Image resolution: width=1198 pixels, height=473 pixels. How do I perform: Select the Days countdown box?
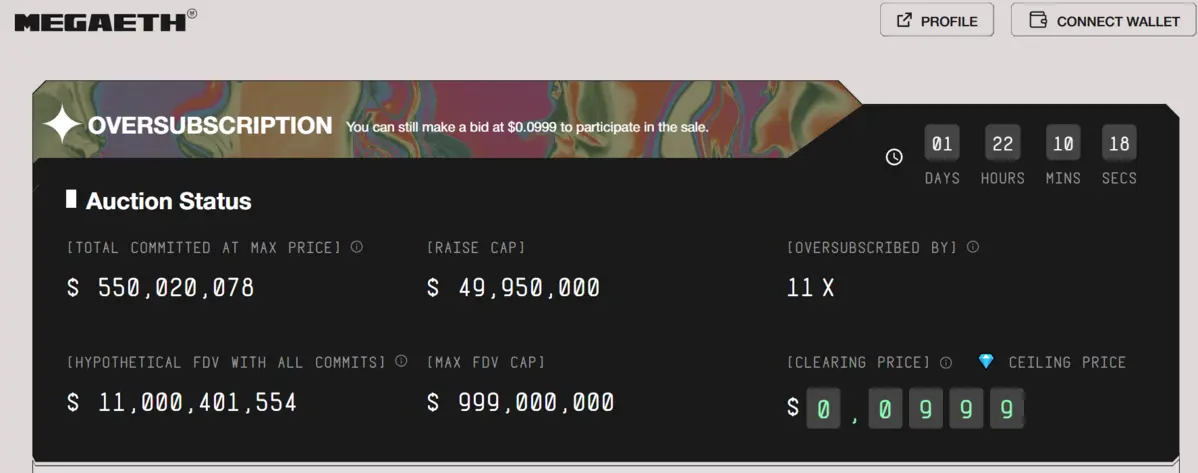click(942, 144)
